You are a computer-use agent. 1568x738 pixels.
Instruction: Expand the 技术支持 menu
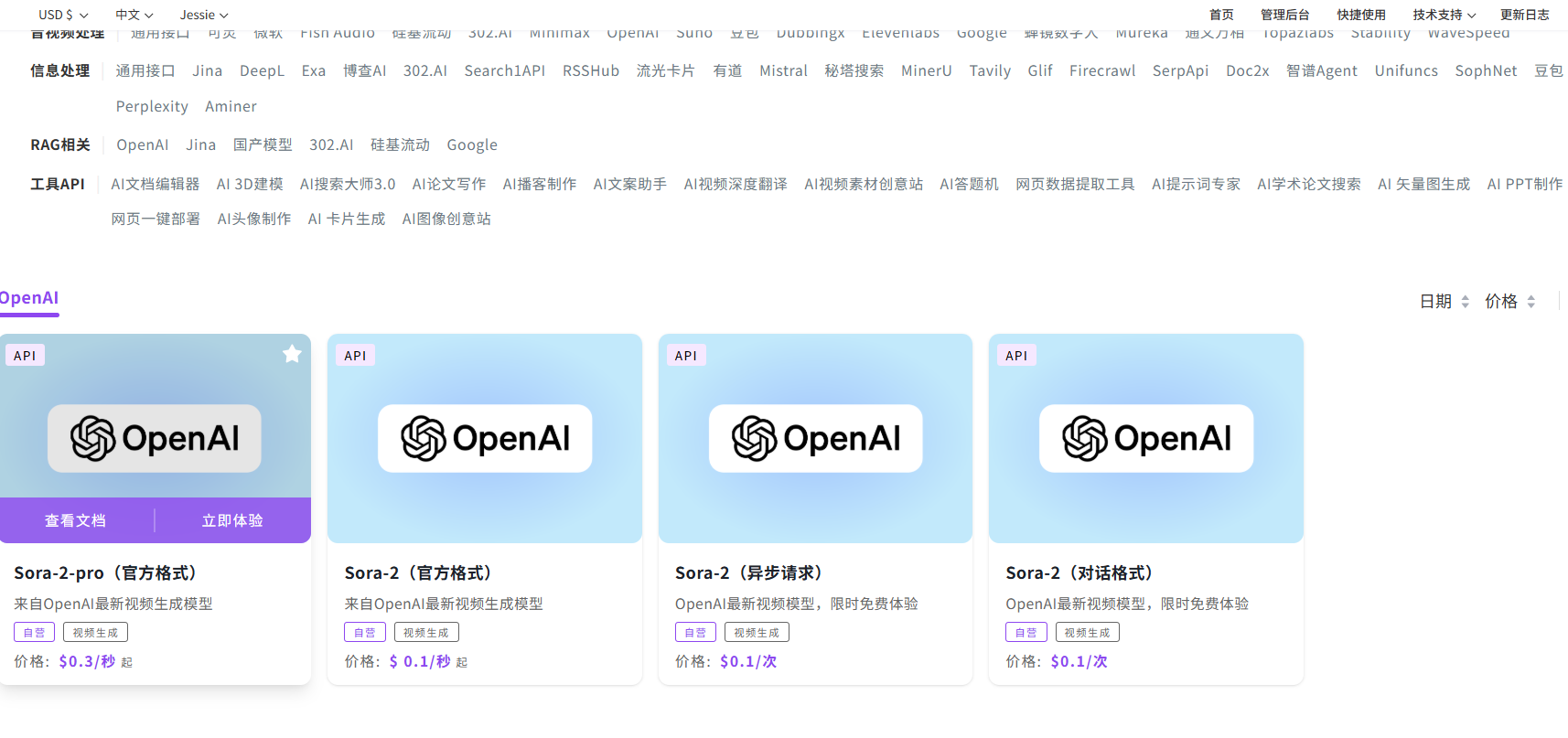tap(1444, 15)
